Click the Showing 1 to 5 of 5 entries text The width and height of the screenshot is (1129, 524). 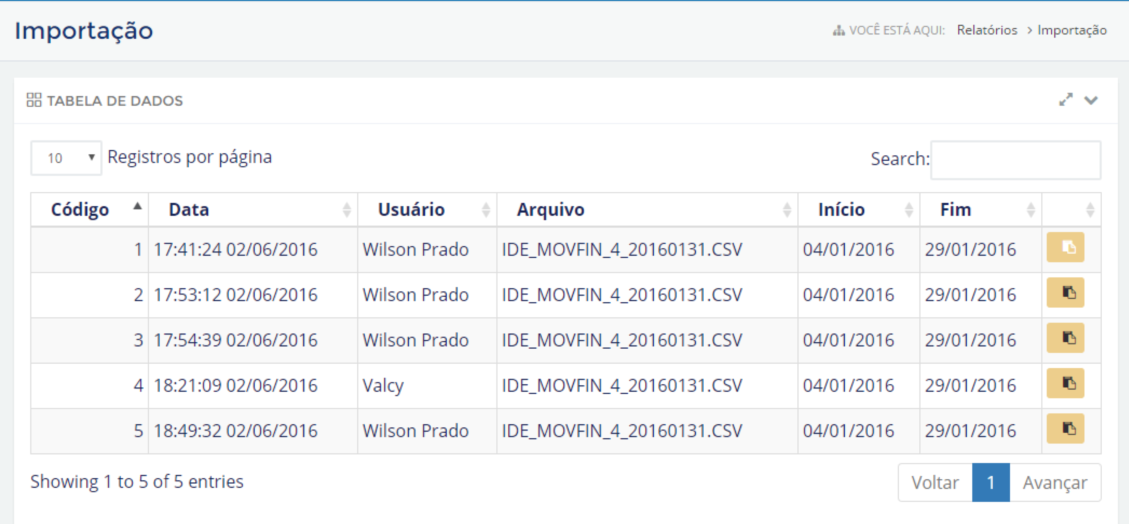coord(137,482)
